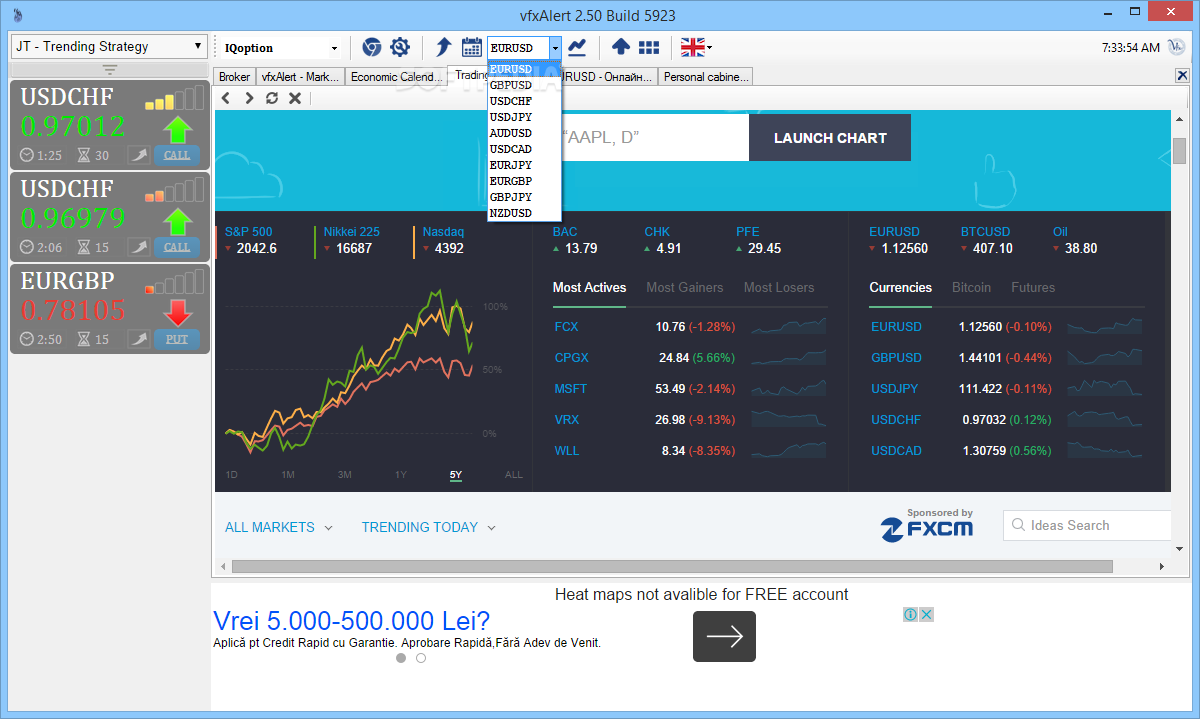Open the JT - Trending Strategy dropdown

tap(109, 46)
